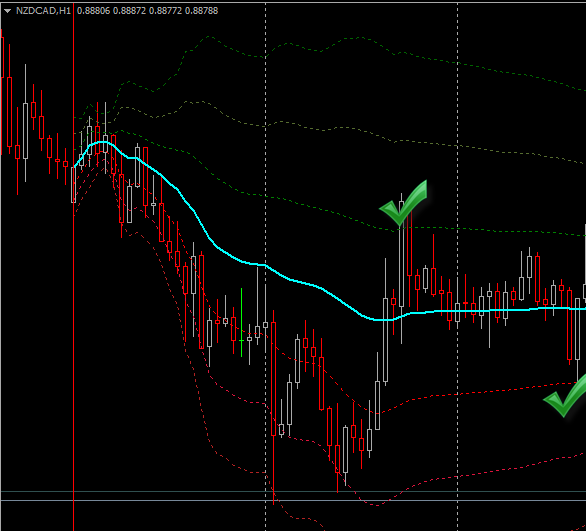The image size is (586, 531).
Task: Click the green checkmark above the tall white candle
Action: point(403,203)
